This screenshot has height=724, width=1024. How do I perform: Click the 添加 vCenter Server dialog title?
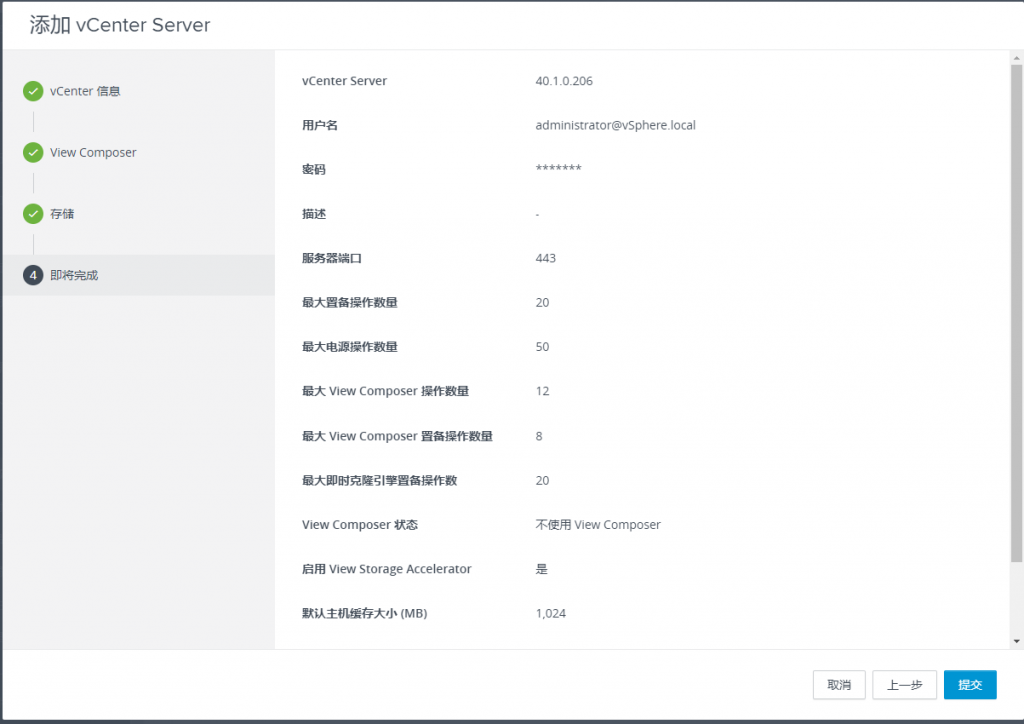(x=120, y=25)
